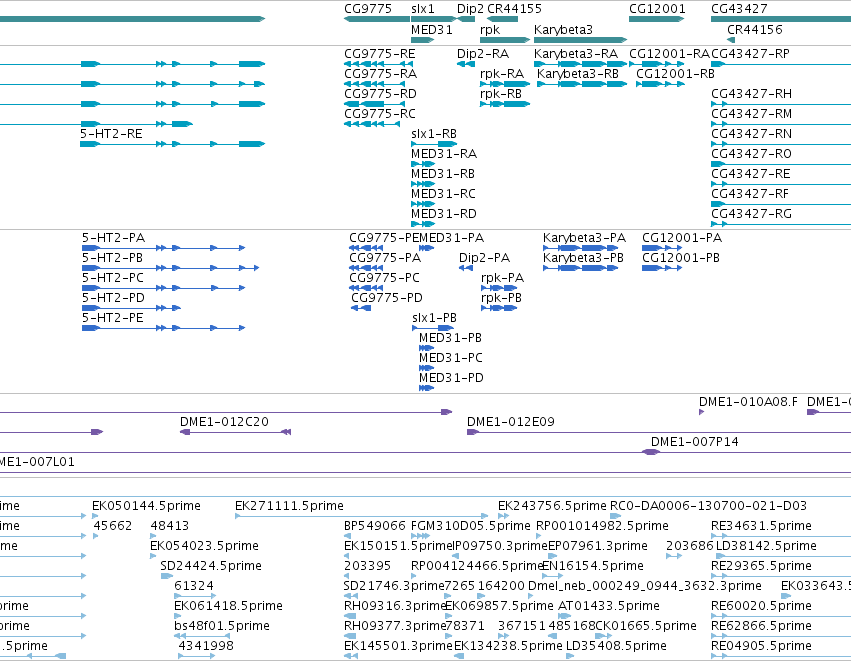
Task: Select the Karybeta3 gene label
Action: (563, 30)
